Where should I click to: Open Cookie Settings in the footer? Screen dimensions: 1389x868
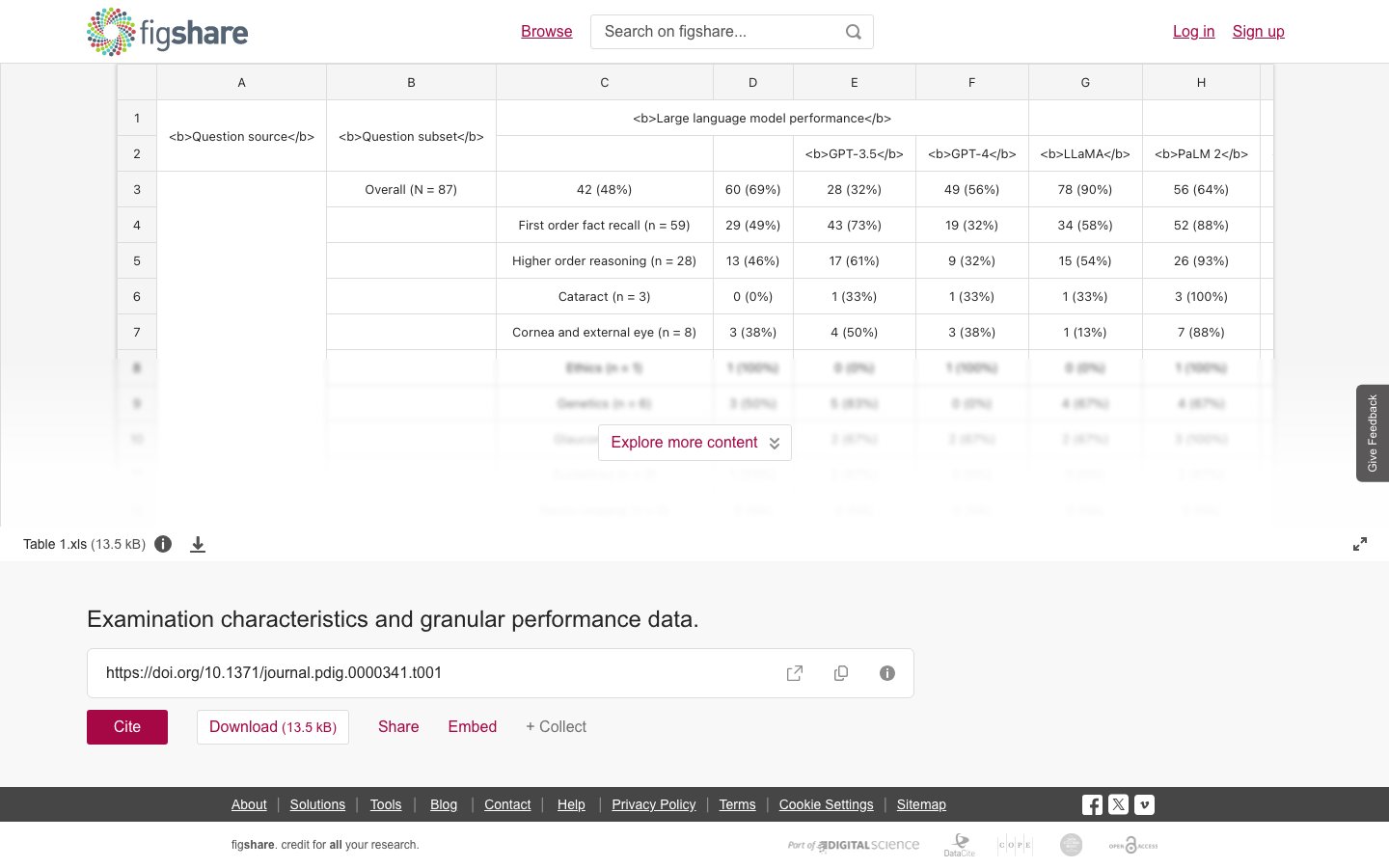pyautogui.click(x=827, y=804)
